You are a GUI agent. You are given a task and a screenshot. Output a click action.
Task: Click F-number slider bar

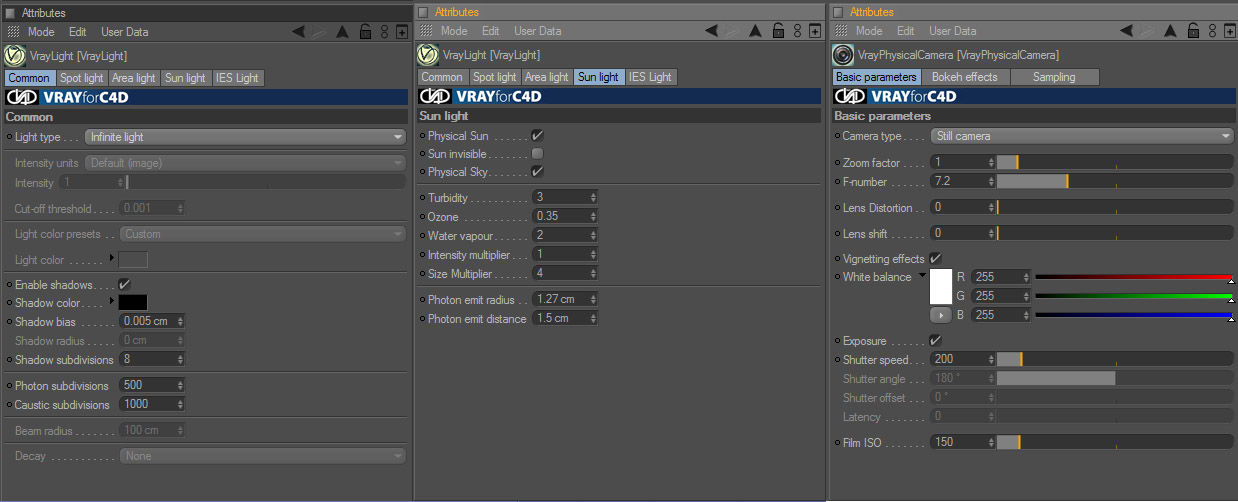point(1115,181)
